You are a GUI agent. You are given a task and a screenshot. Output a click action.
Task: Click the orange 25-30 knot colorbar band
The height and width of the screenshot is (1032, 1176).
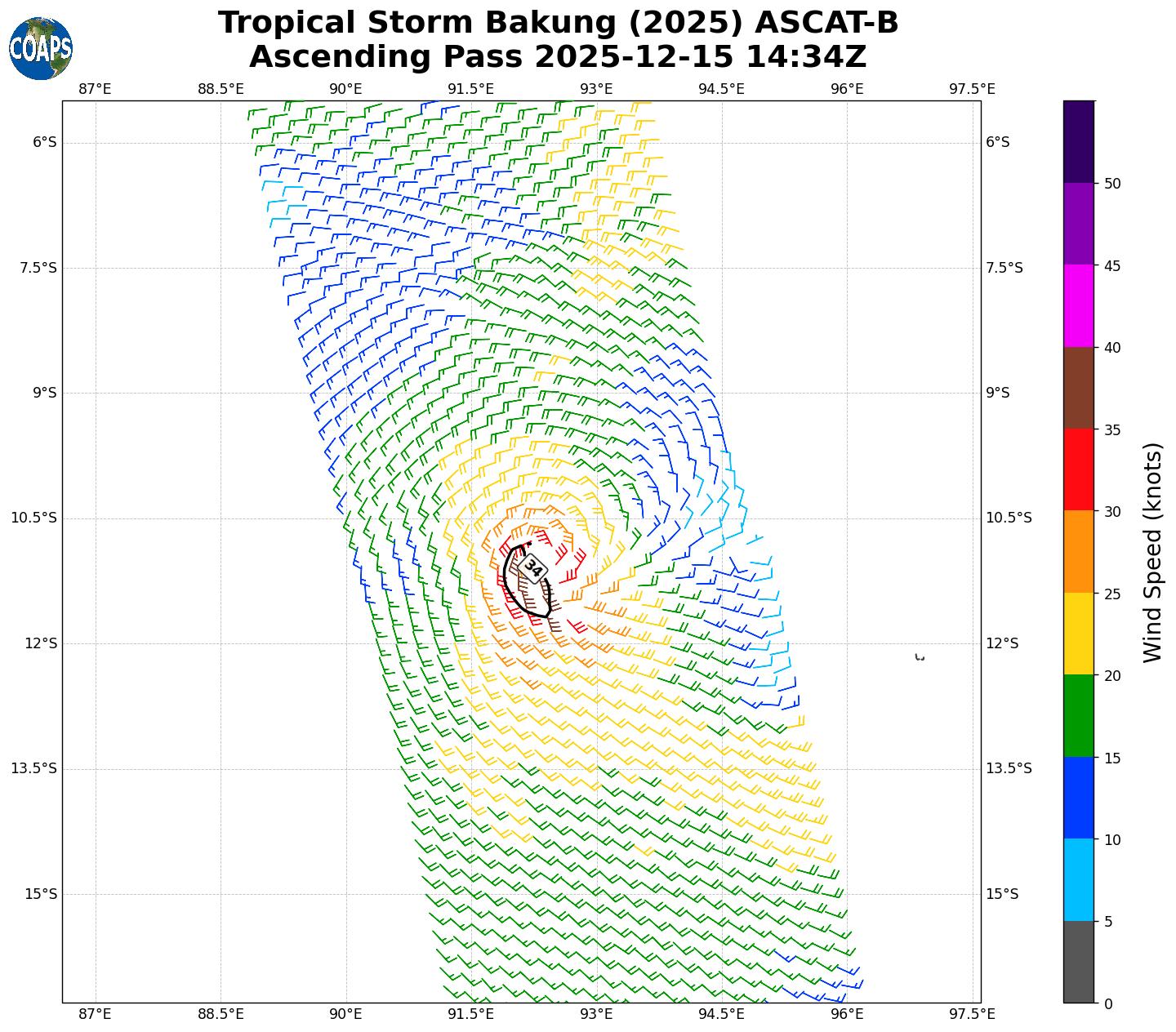[1078, 551]
